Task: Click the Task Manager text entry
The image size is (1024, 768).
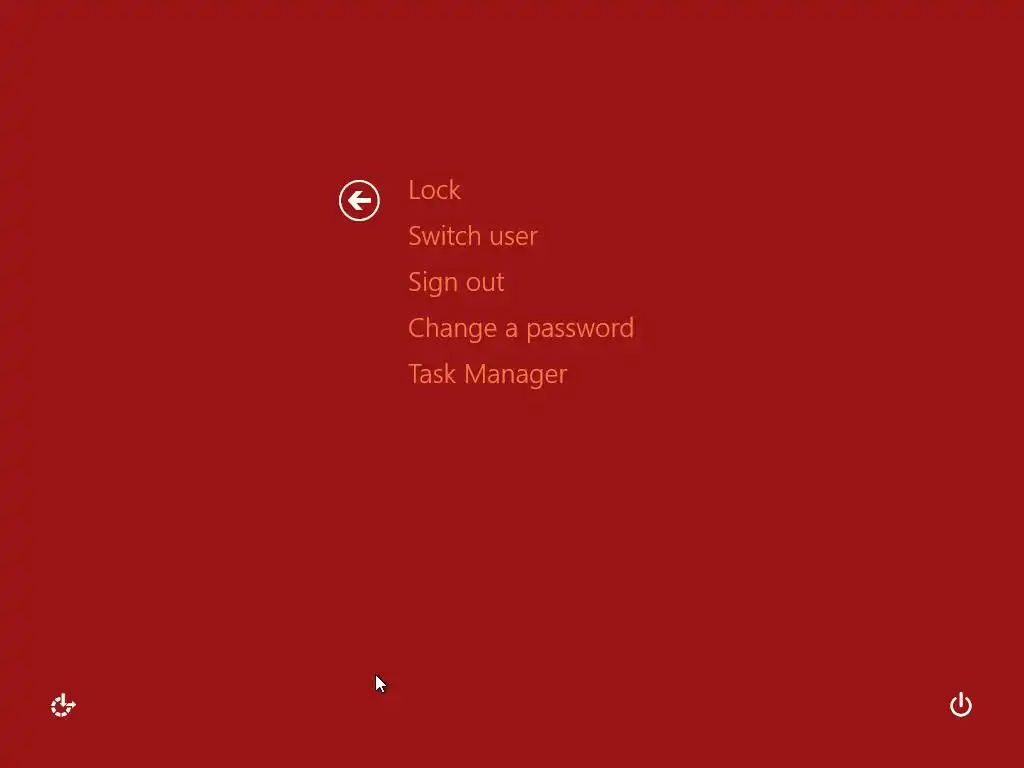Action: click(x=488, y=374)
